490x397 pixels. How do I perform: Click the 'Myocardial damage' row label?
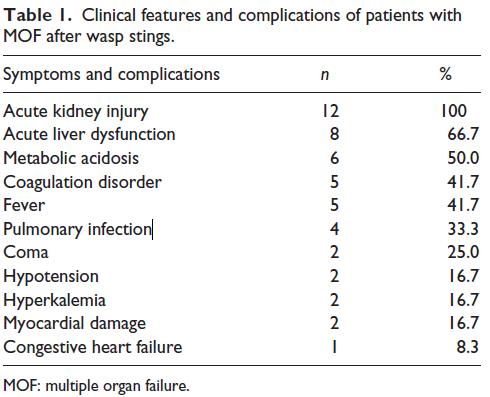[x=75, y=324]
